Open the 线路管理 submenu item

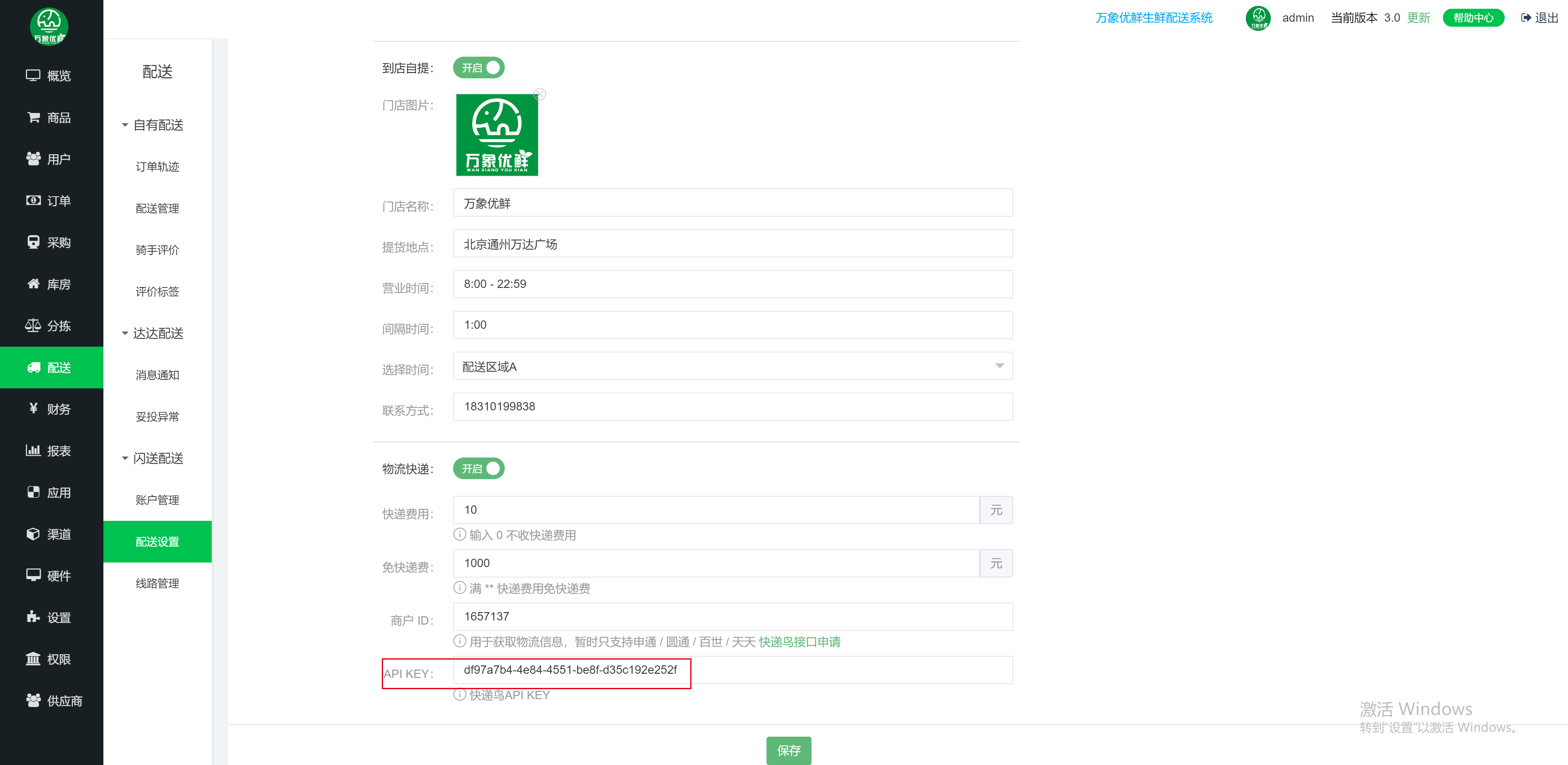click(x=157, y=583)
